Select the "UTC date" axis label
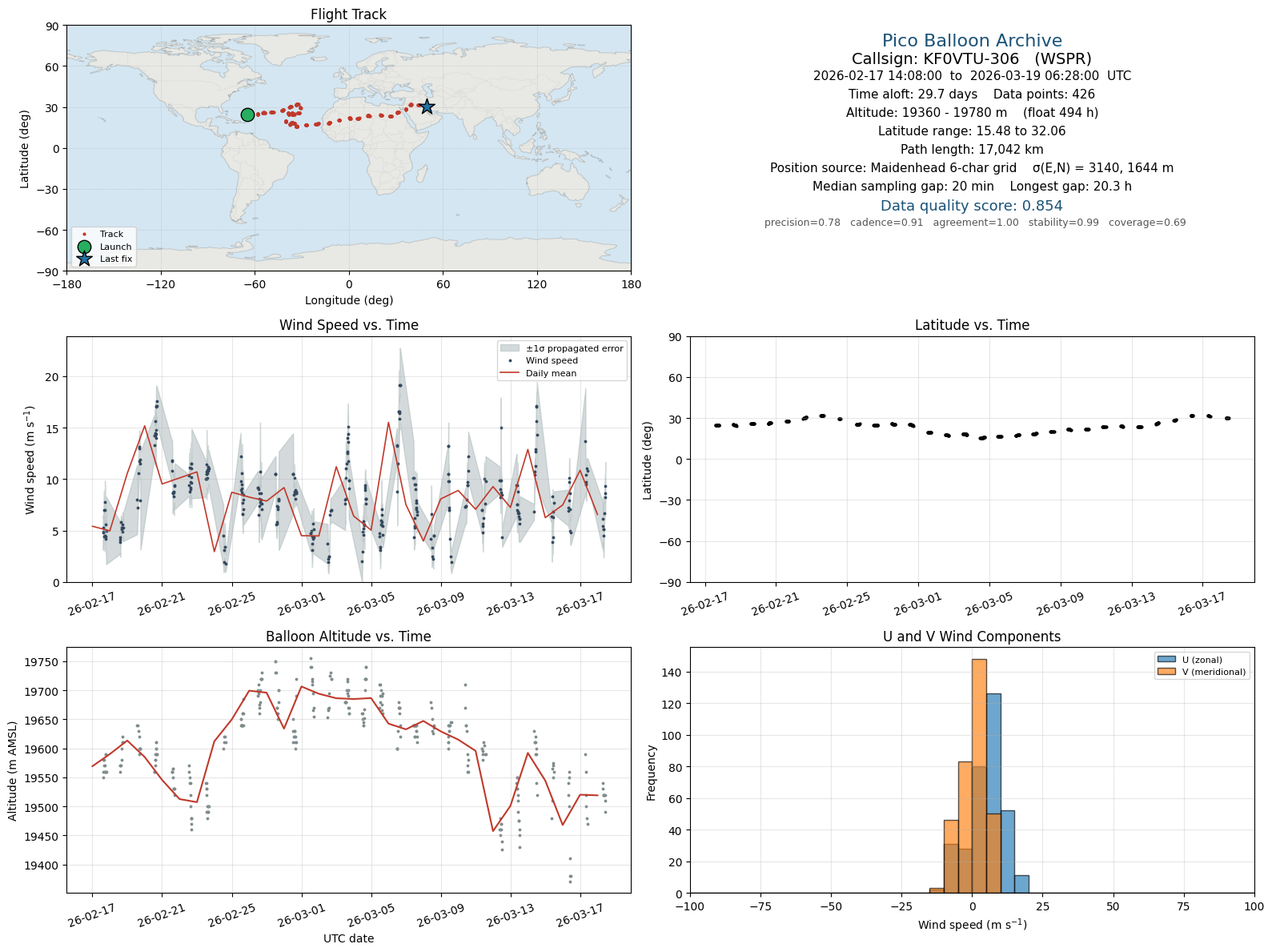This screenshot has width=1272, height=952. [348, 938]
